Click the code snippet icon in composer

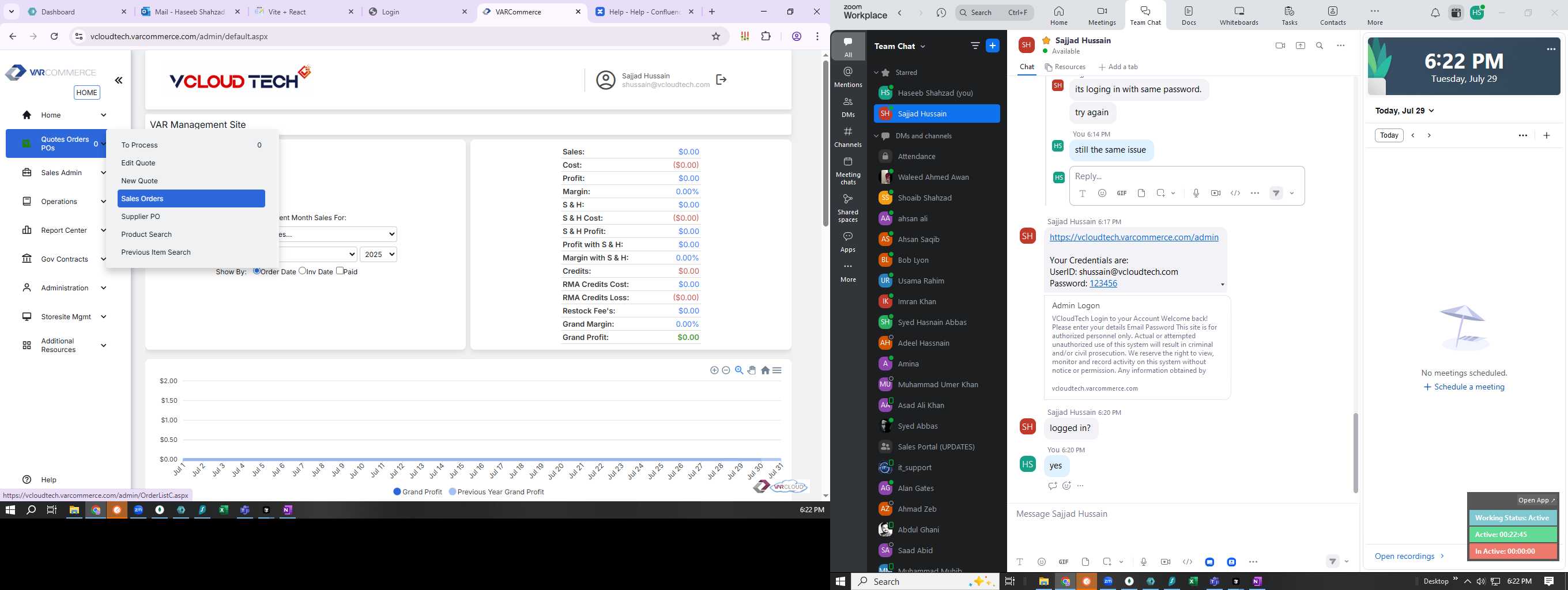coord(1187,562)
